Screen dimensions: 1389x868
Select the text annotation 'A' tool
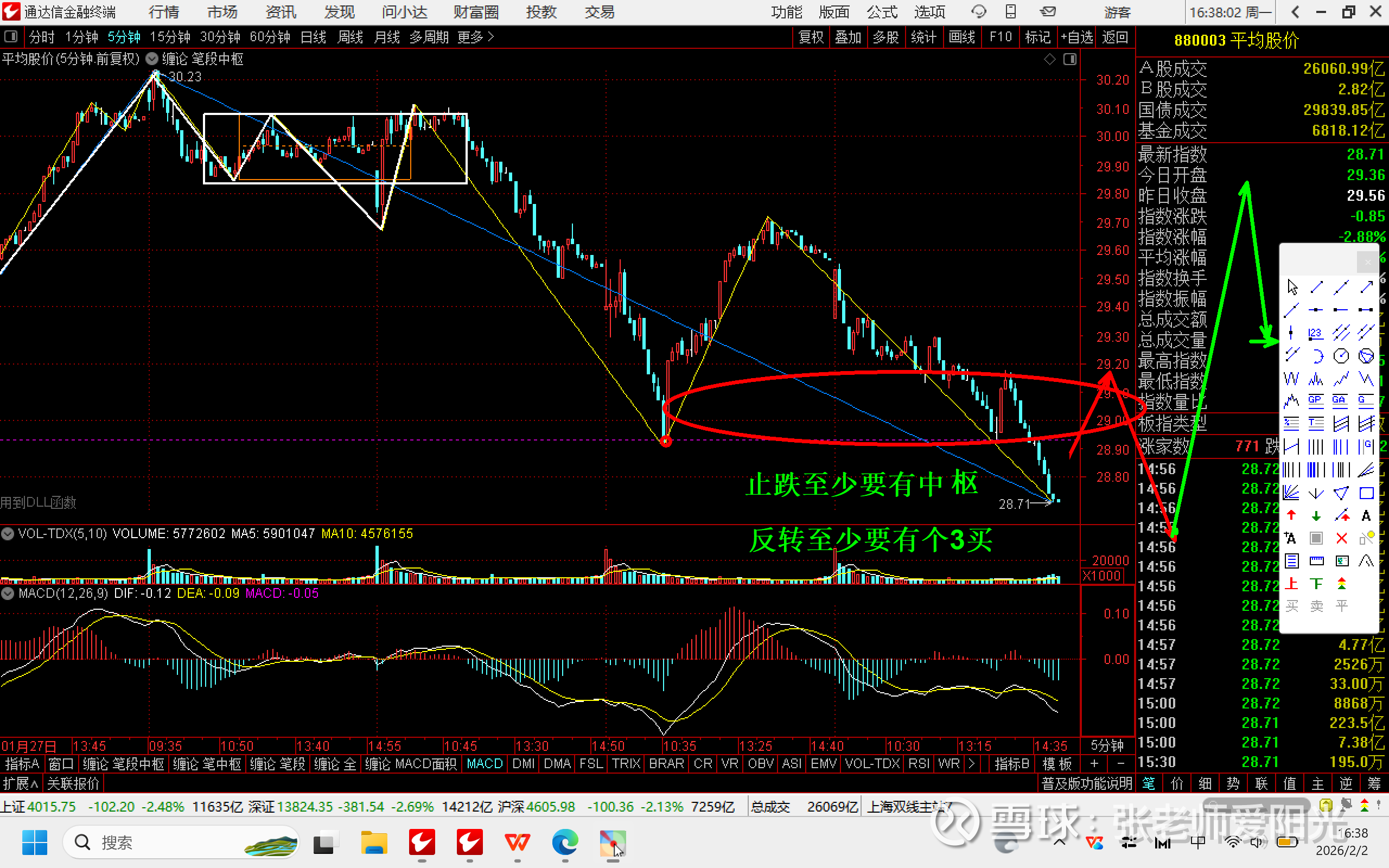point(1366,515)
